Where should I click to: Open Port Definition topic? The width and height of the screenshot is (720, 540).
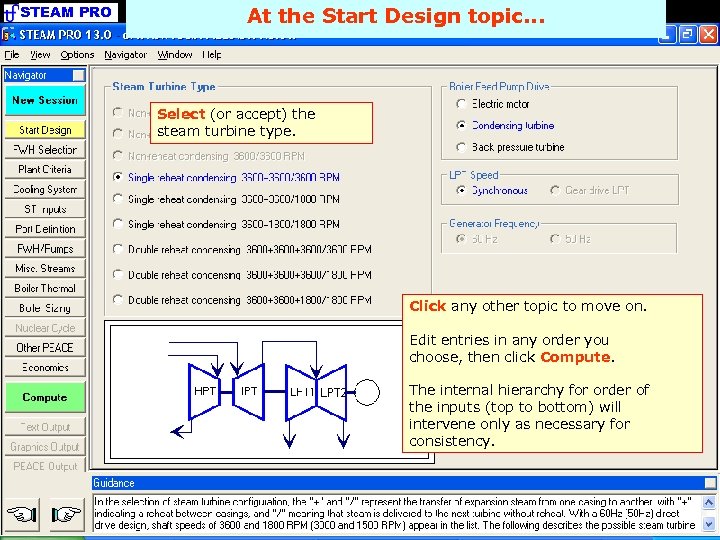(45, 229)
